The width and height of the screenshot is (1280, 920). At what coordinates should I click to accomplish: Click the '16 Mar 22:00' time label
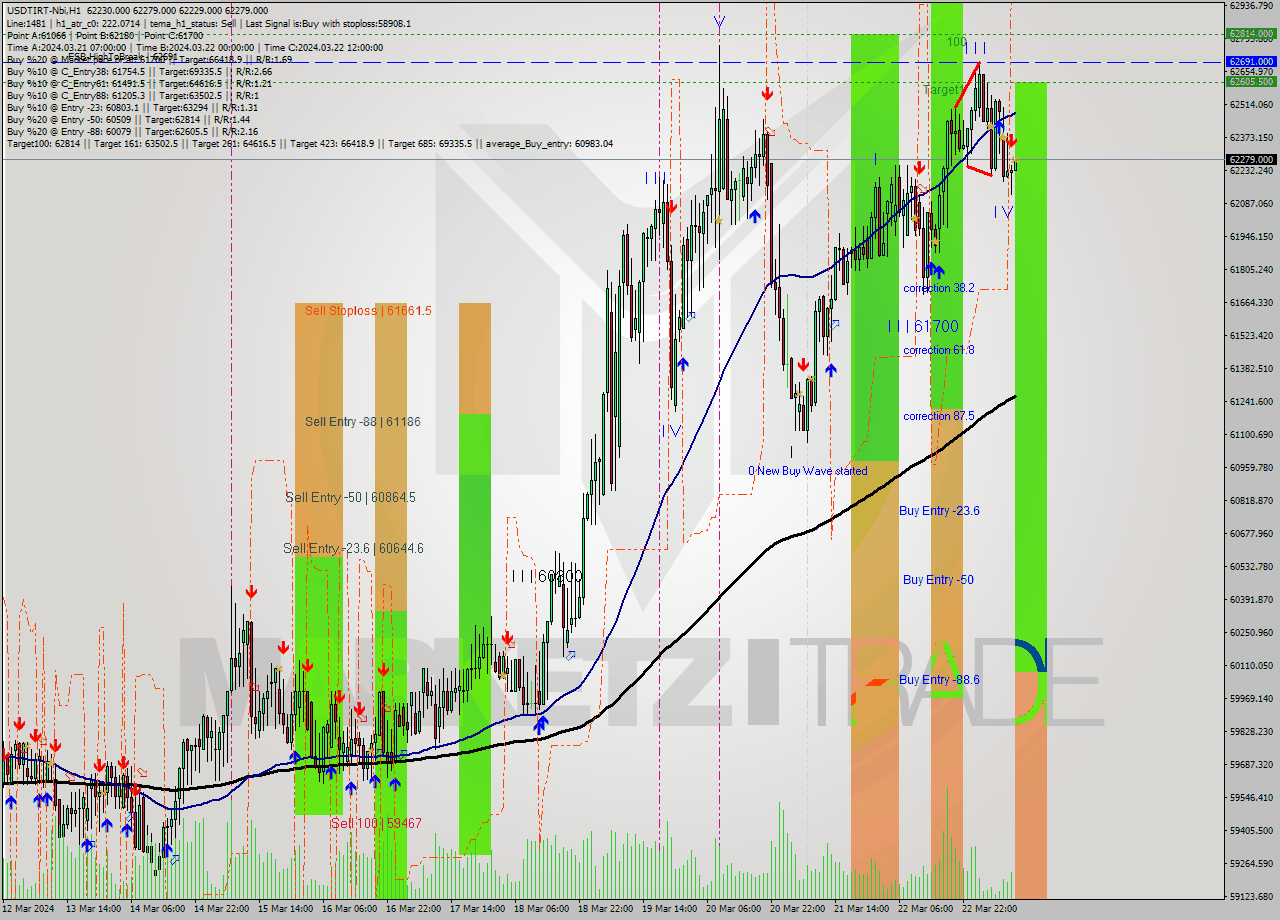[413, 909]
